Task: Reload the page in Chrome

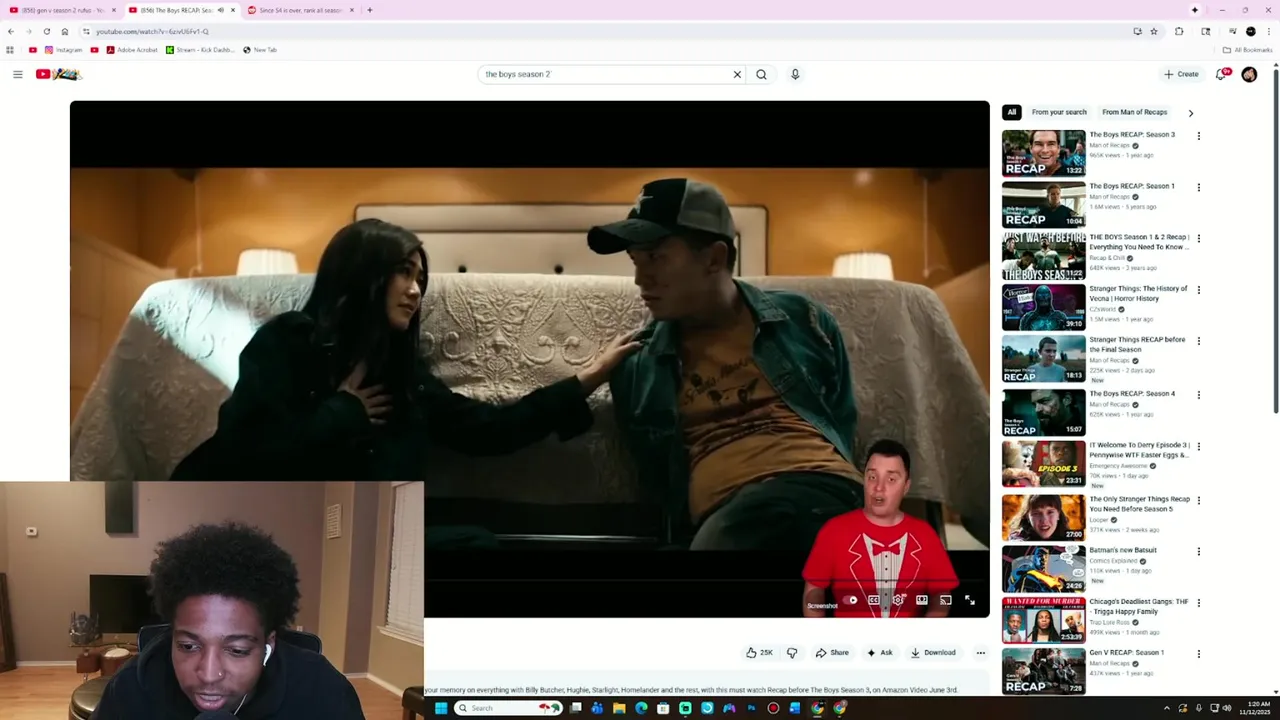Action: (46, 31)
